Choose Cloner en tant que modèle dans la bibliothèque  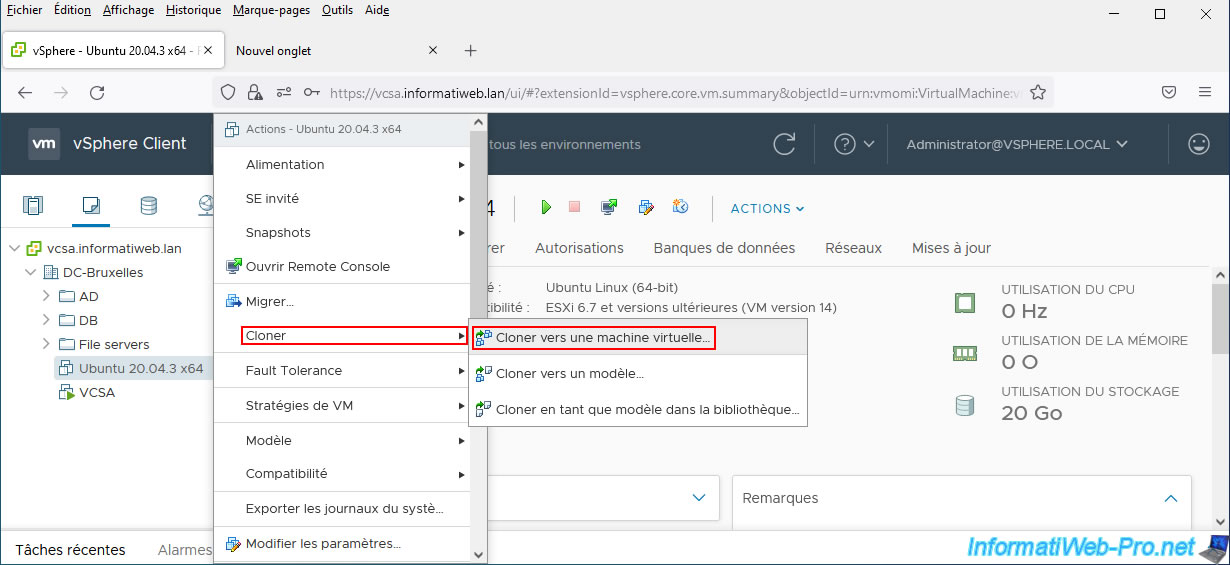tap(638, 409)
